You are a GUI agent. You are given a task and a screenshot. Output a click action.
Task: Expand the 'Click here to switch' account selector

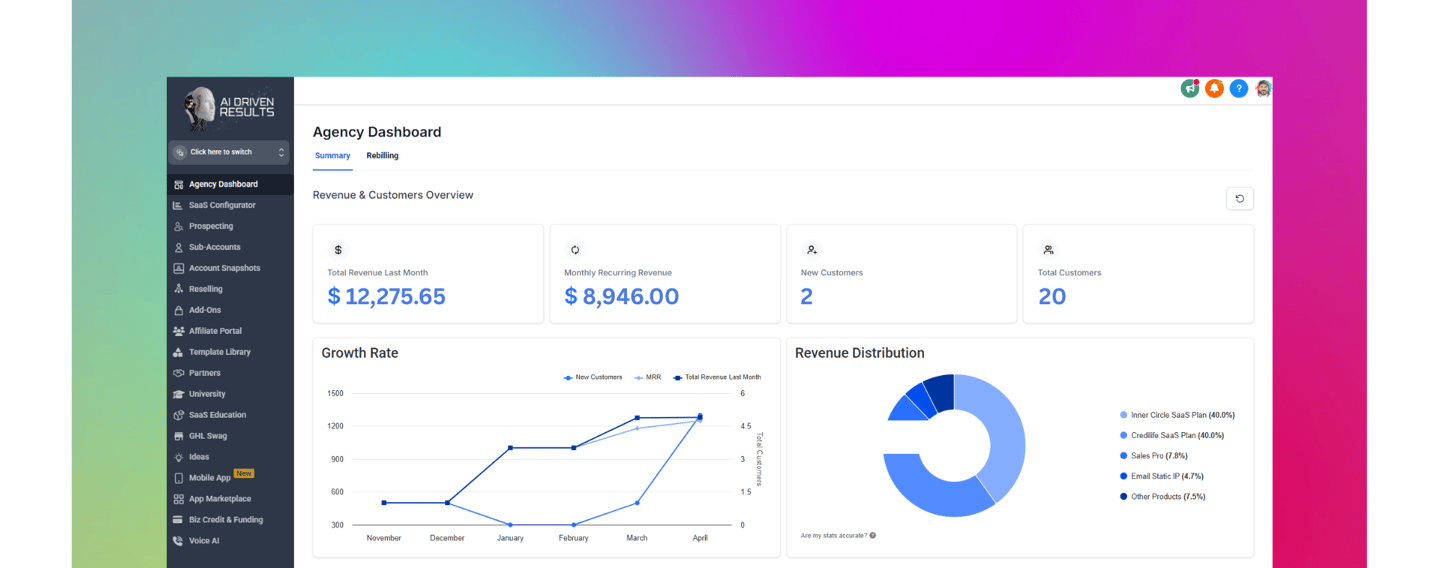(x=229, y=152)
